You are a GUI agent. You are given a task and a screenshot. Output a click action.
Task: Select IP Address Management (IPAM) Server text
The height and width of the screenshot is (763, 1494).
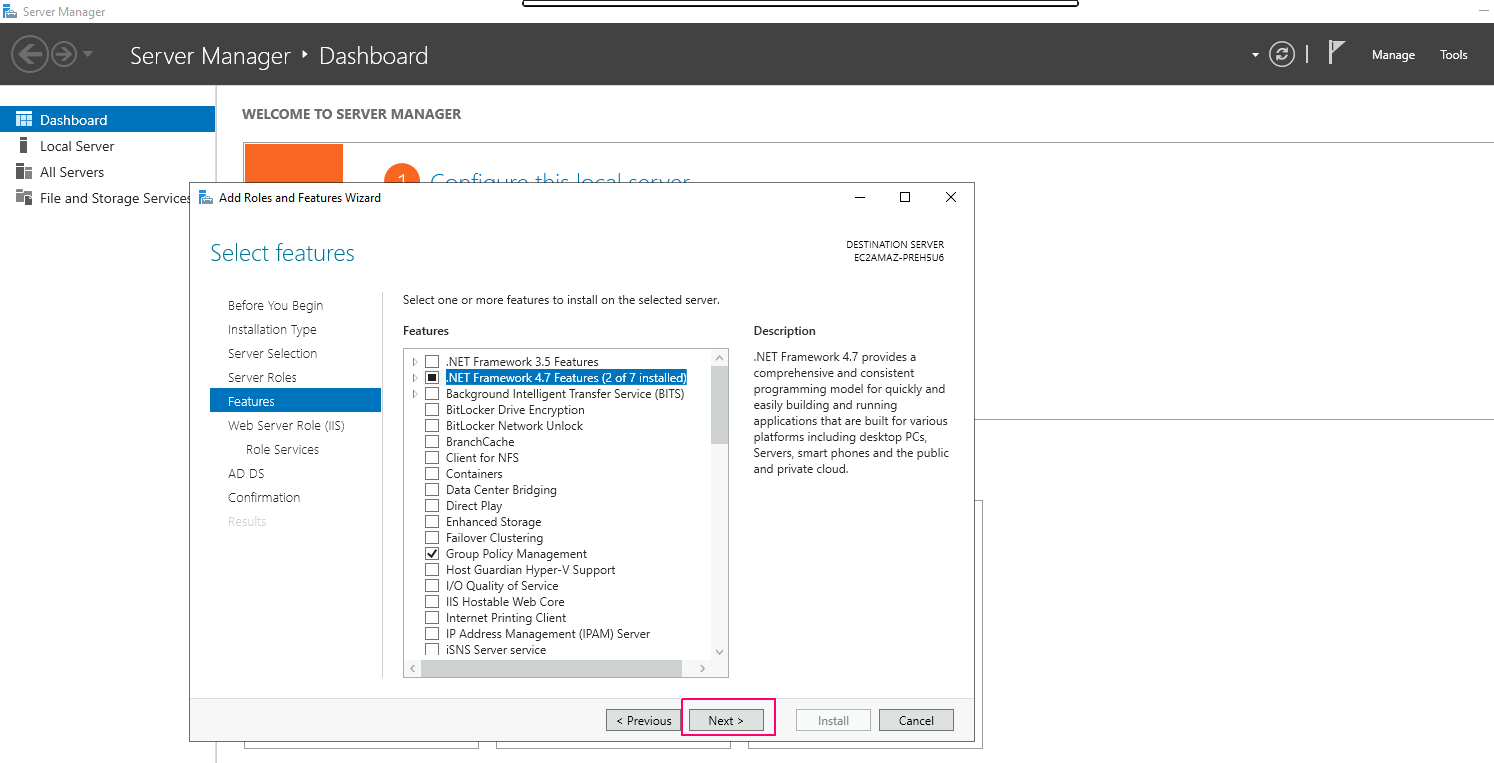(548, 633)
